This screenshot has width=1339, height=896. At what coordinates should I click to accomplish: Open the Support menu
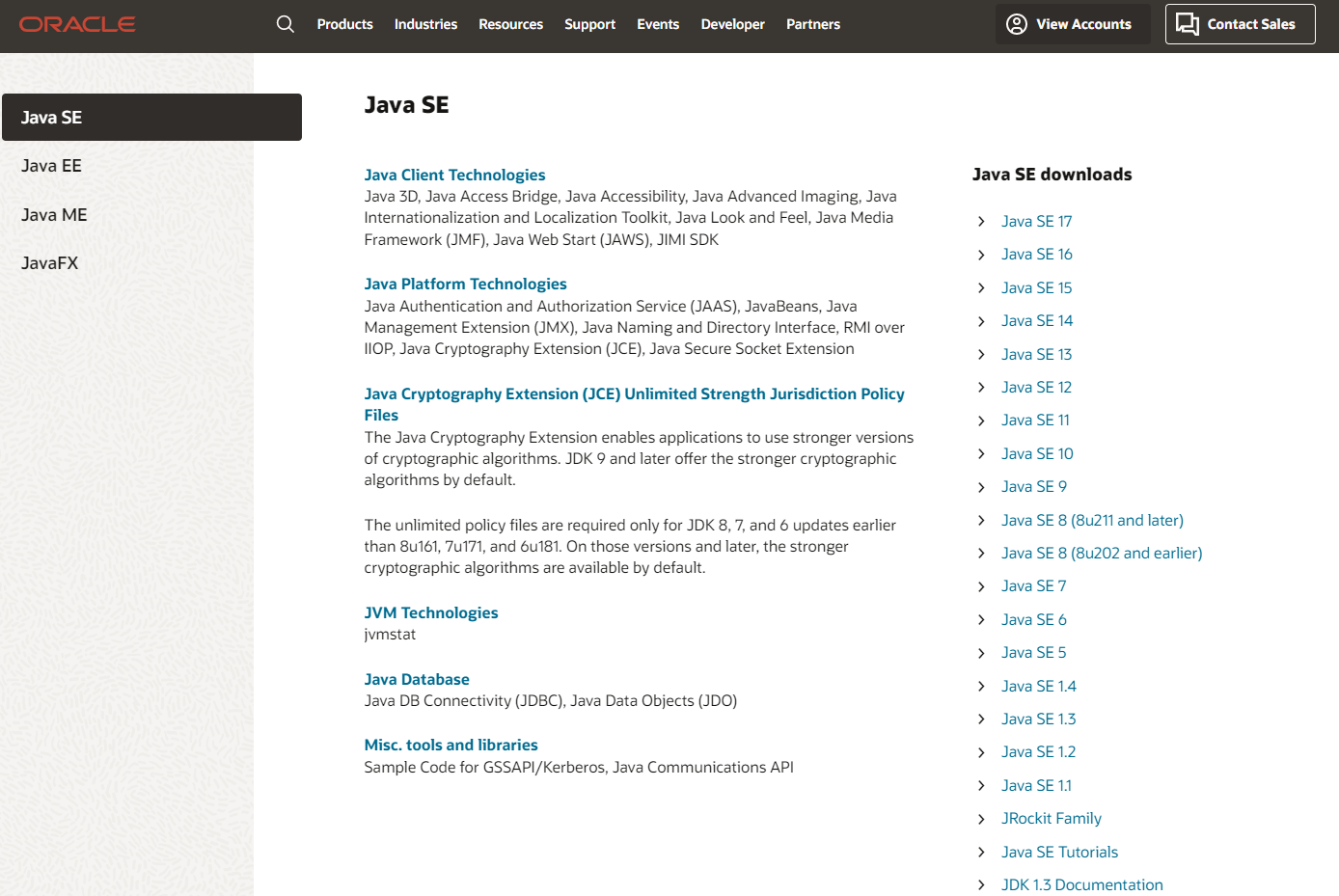(x=589, y=24)
